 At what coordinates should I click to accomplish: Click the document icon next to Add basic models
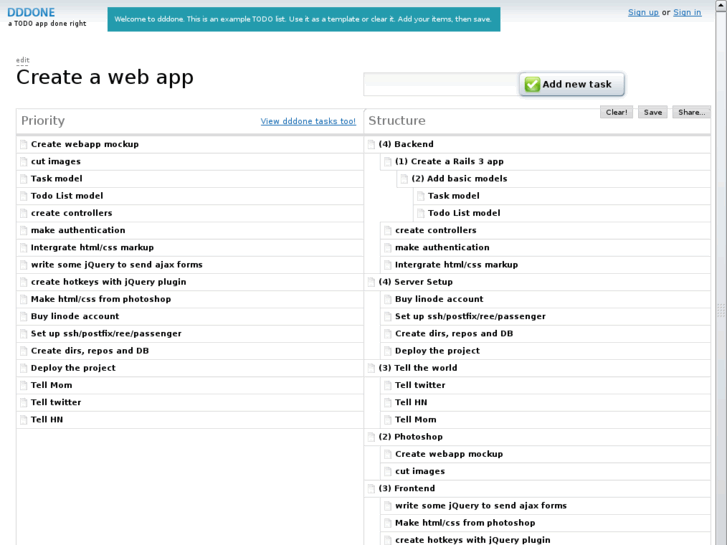404,179
